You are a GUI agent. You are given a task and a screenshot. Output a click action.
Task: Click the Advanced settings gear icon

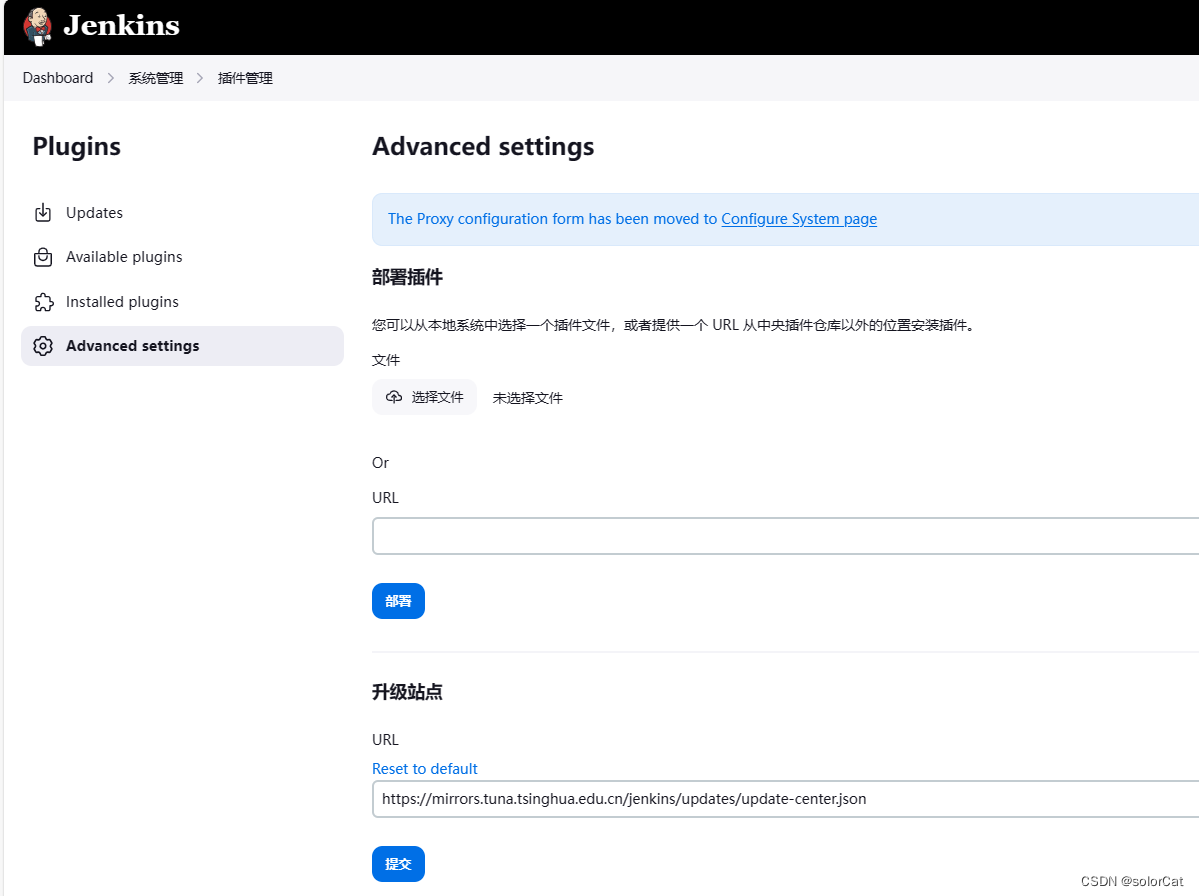tap(43, 346)
